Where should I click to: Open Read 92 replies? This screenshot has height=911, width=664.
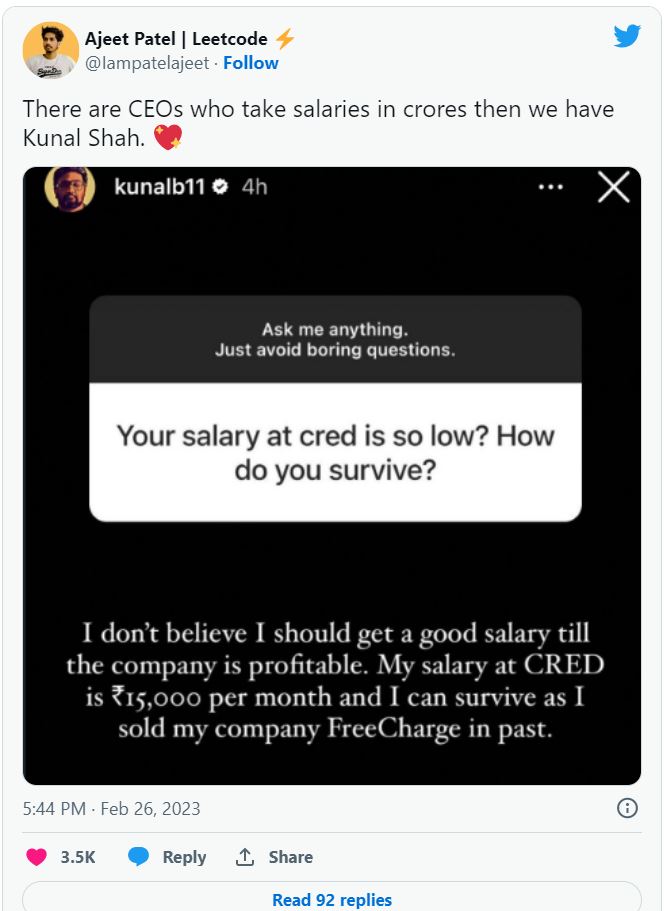pyautogui.click(x=331, y=900)
